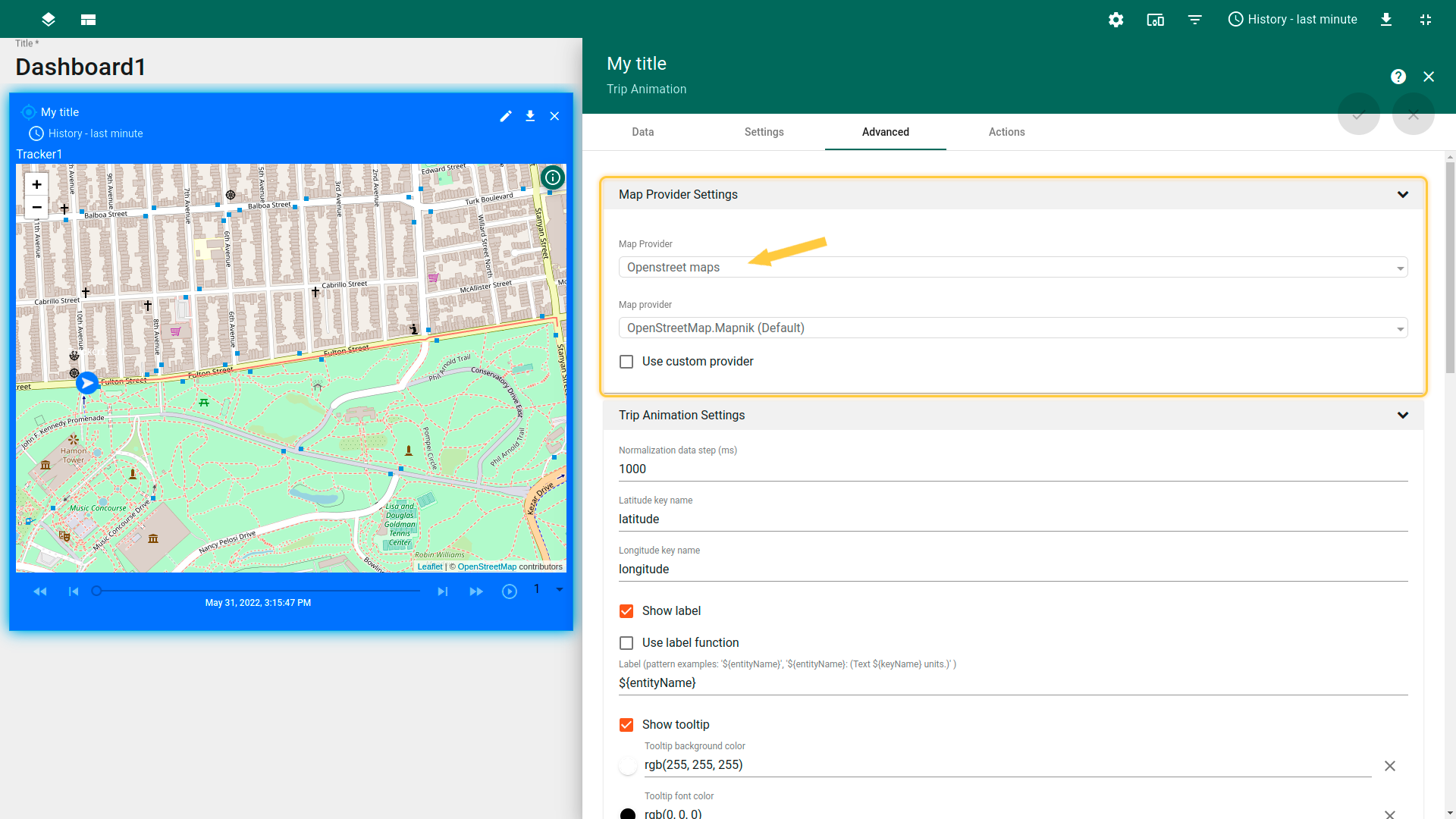This screenshot has width=1456, height=819.
Task: Click the white tooltip background color swatch
Action: point(628,766)
